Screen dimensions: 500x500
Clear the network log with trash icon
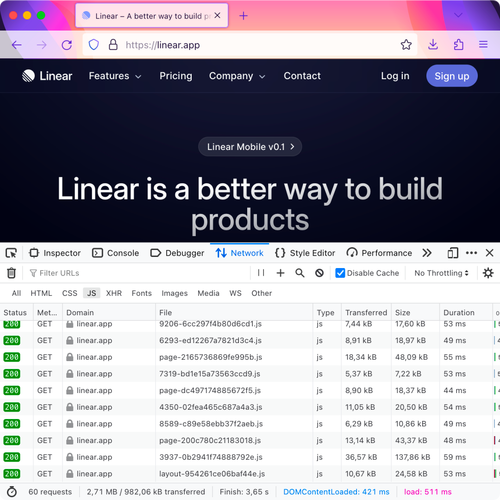pos(11,273)
